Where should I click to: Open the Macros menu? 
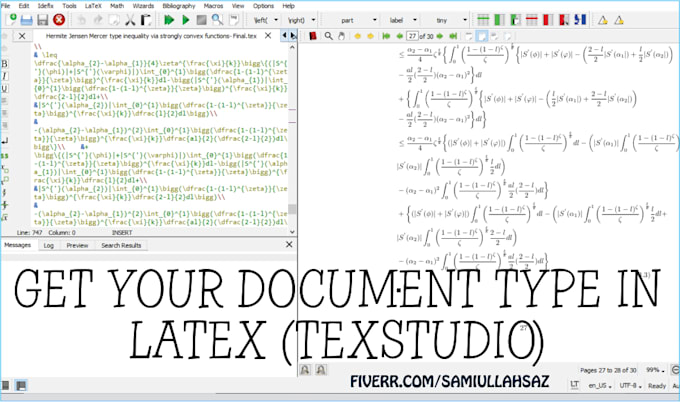[x=213, y=6]
